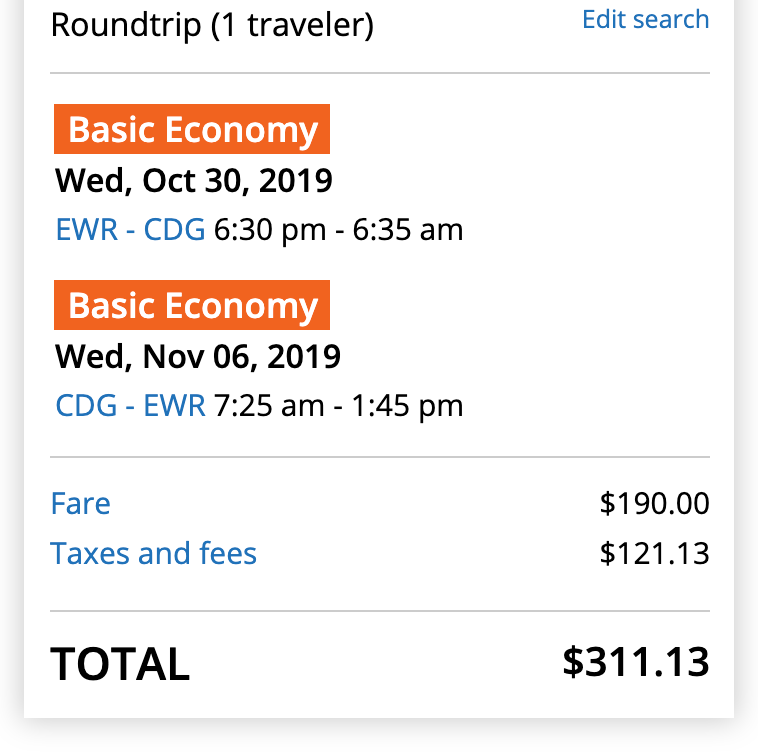
Task: Click the 6:35 am arrival time
Action: point(408,230)
